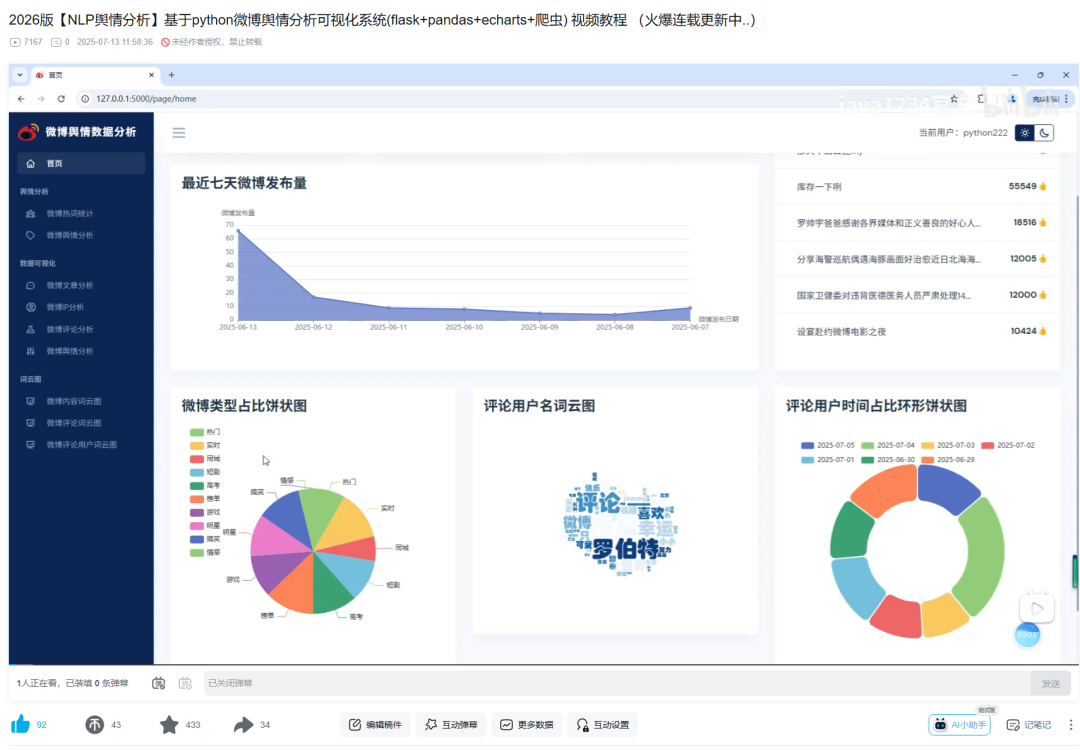Screen dimensions: 1080x750
Task: Click the user-circle icon beside 微博IP分析
Action: 30,307
